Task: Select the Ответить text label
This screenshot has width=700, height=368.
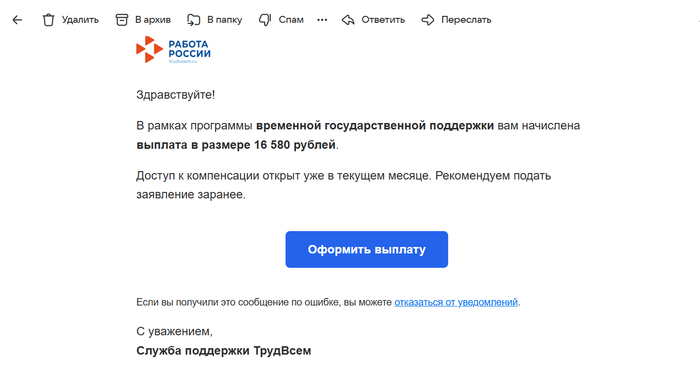Action: (x=383, y=20)
